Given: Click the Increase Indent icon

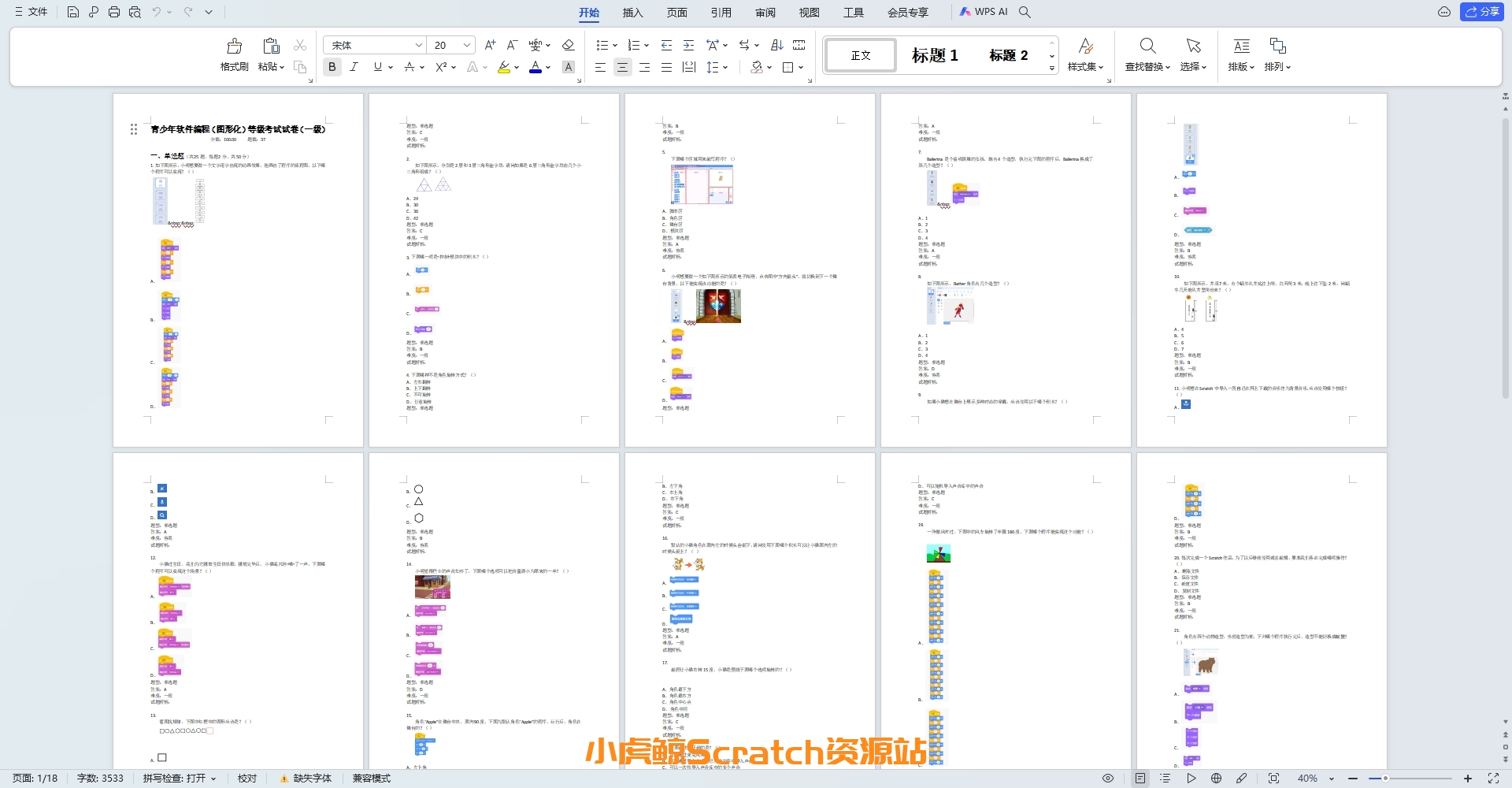Looking at the screenshot, I should click(x=688, y=45).
